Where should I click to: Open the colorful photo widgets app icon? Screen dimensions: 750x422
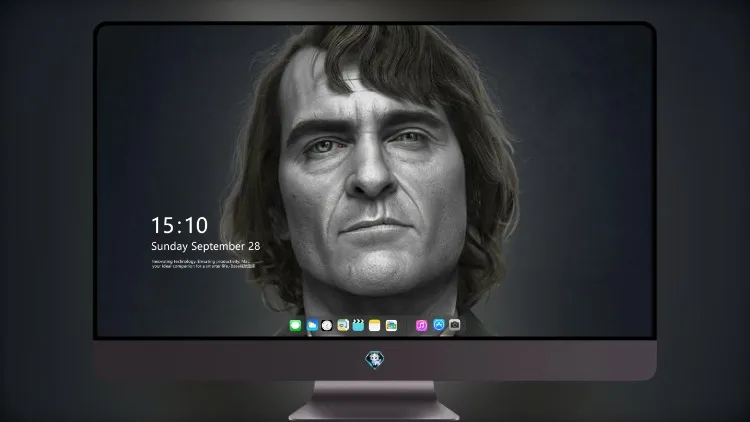[391, 325]
